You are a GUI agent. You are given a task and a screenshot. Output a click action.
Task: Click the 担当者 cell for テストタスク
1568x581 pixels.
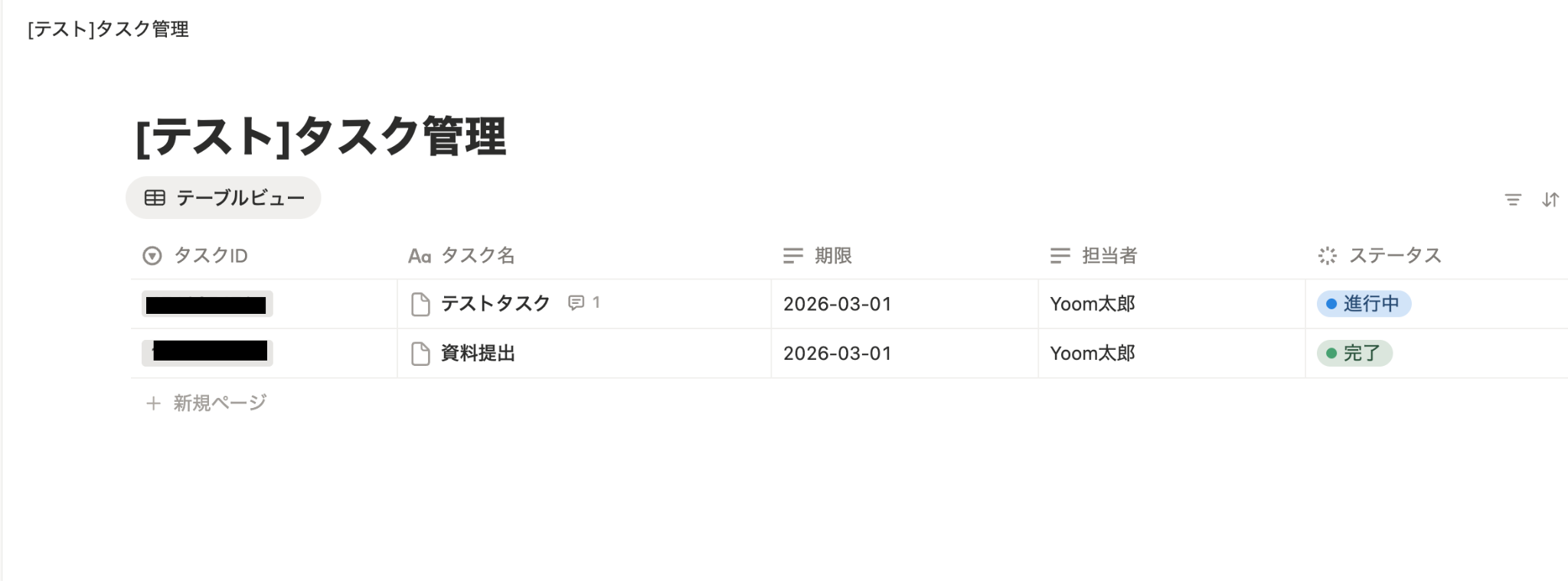pos(1093,304)
